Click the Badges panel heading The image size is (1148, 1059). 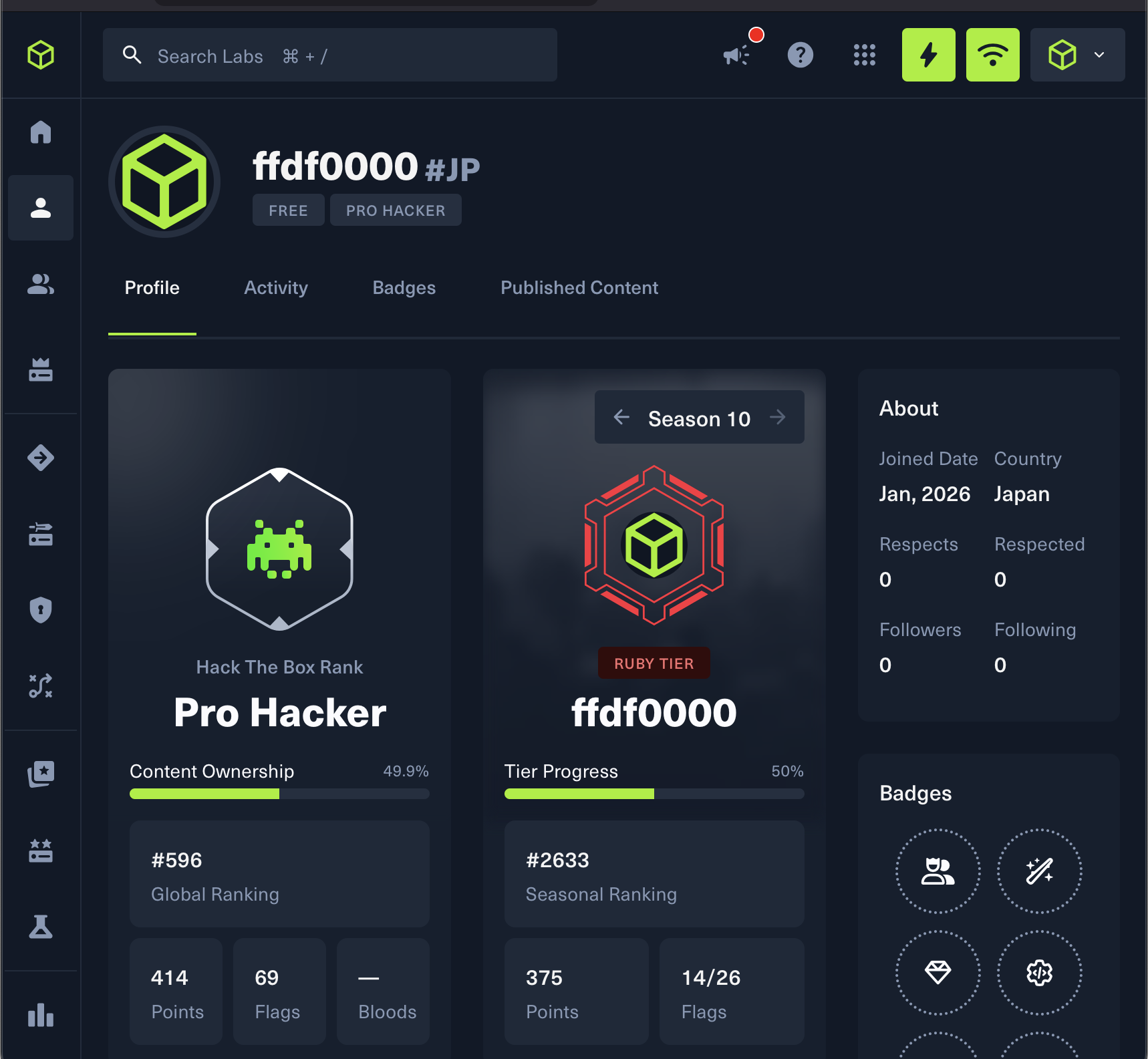pyautogui.click(x=915, y=793)
